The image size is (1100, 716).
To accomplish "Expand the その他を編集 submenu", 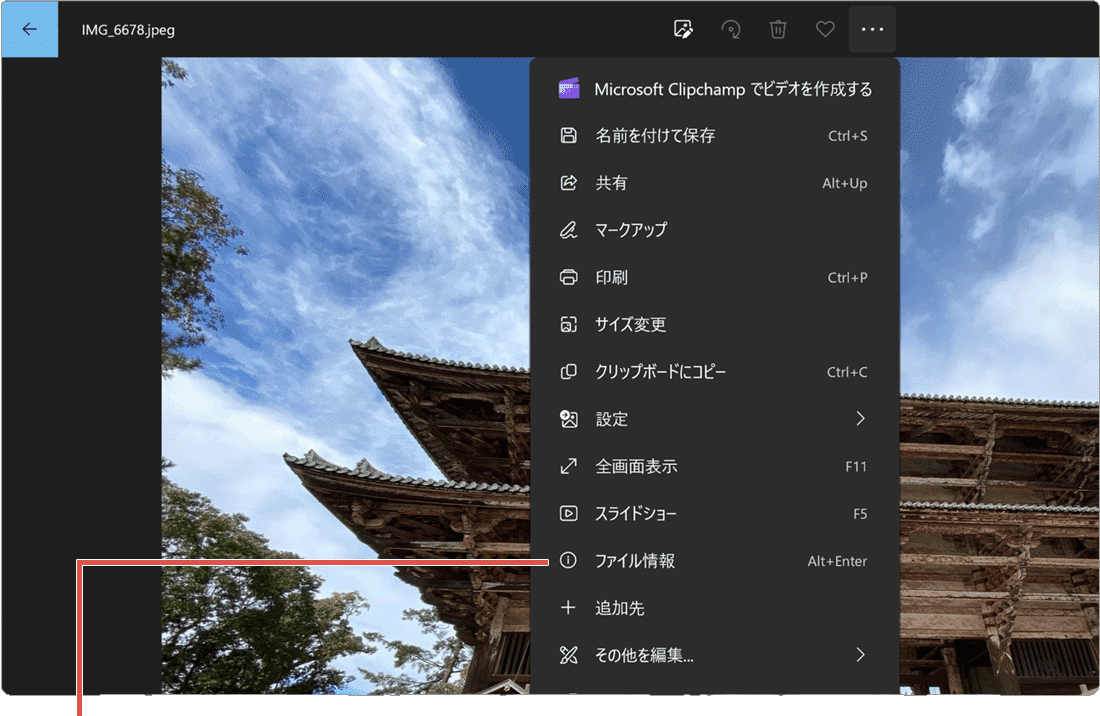I will [x=700, y=655].
